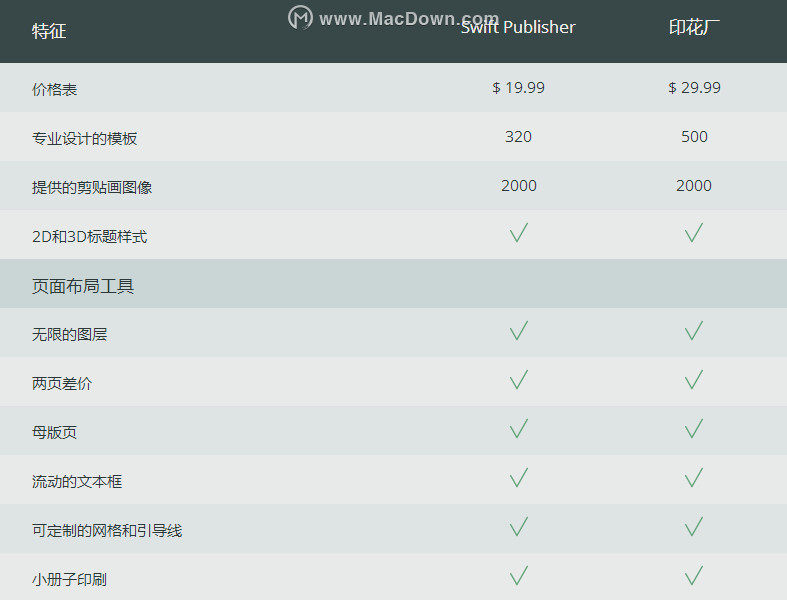This screenshot has width=787, height=600.
Task: Select the 特征 column header
Action: pos(49,31)
